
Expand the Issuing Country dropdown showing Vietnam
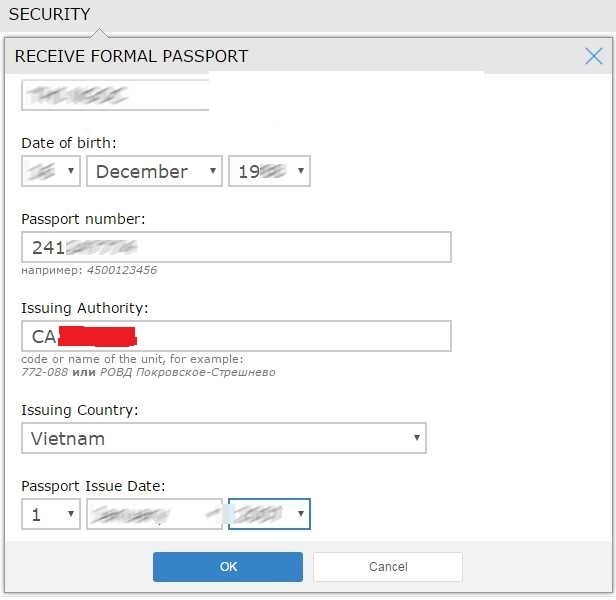[224, 438]
